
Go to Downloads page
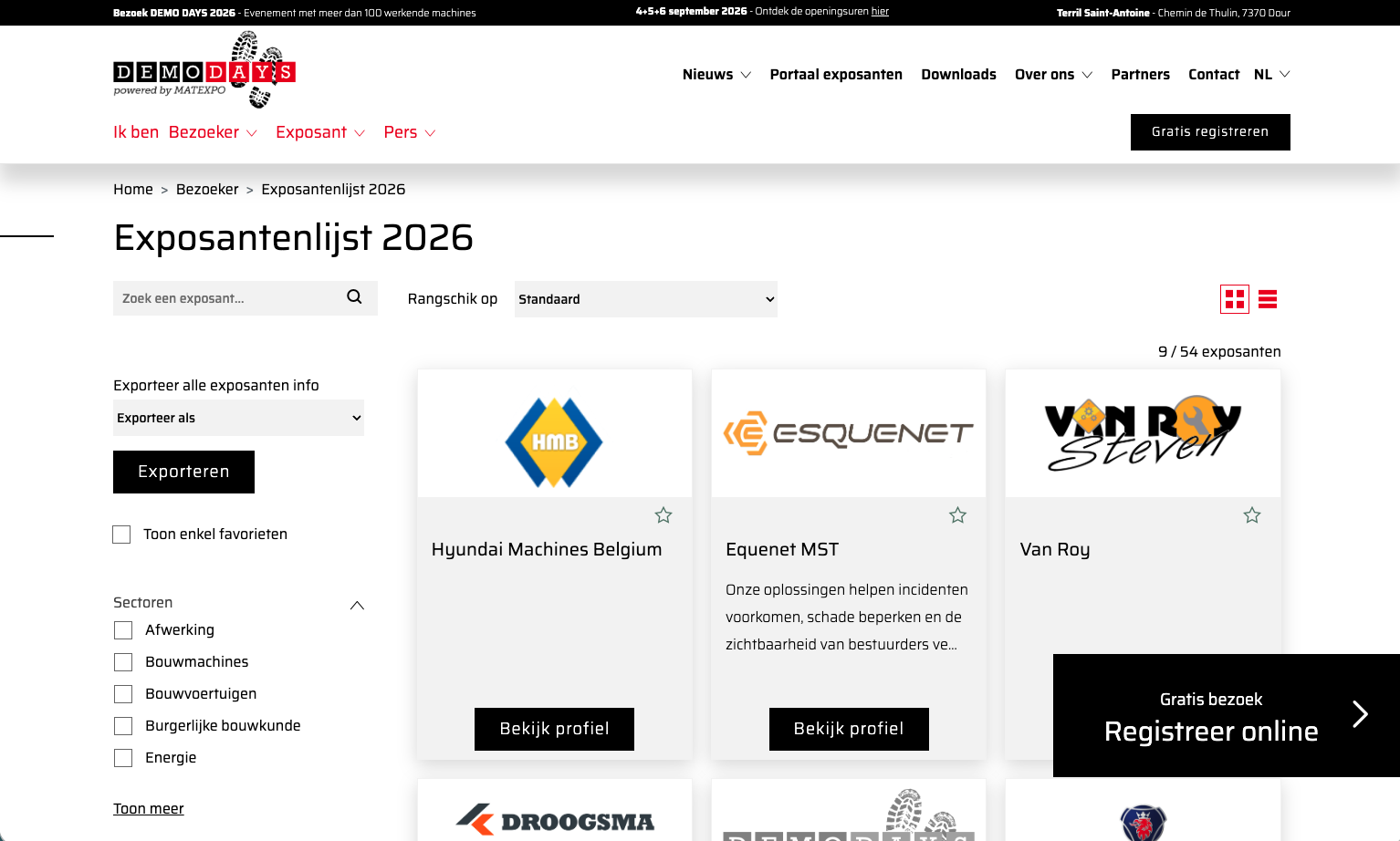click(x=958, y=75)
